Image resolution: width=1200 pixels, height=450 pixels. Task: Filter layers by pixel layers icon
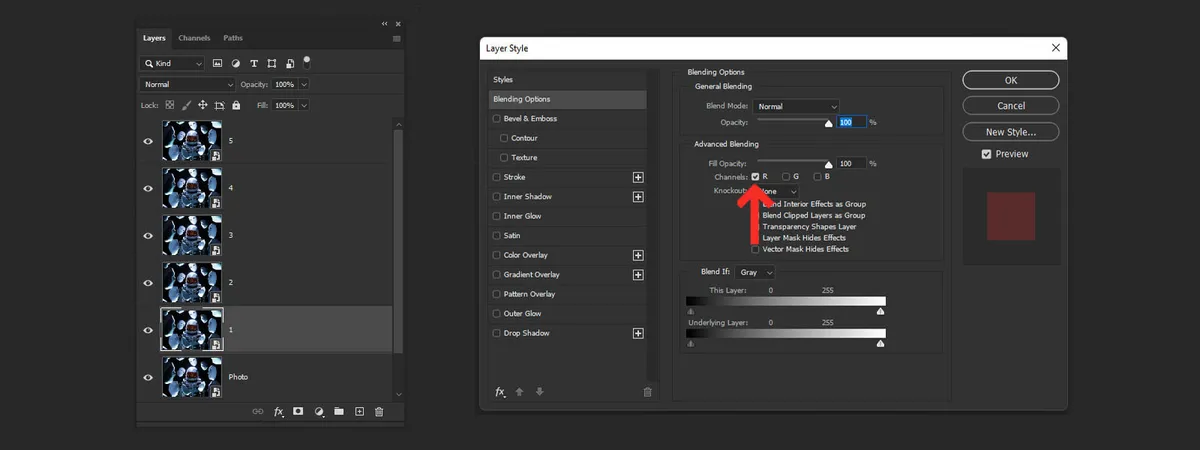pos(217,63)
